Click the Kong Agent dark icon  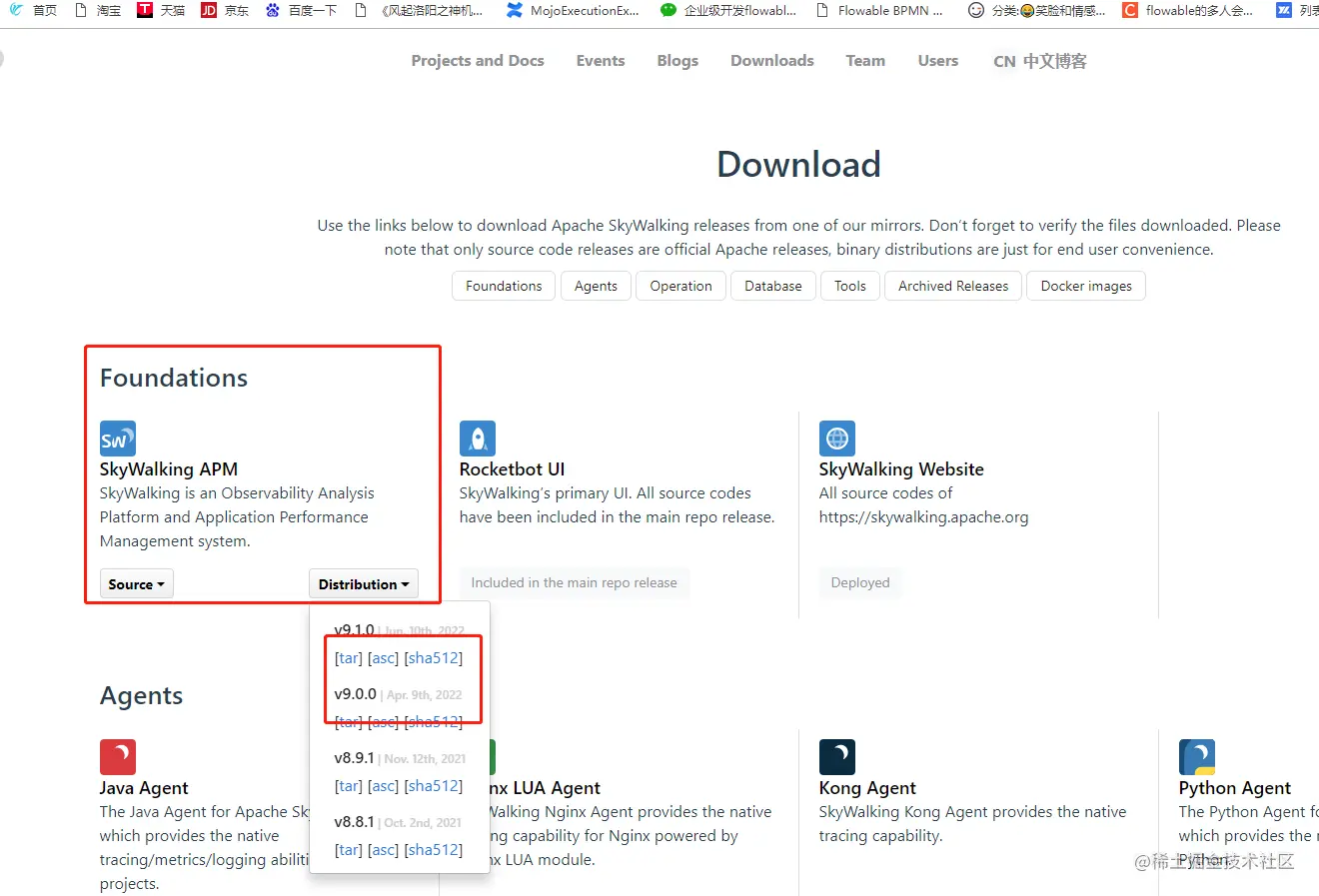[836, 757]
